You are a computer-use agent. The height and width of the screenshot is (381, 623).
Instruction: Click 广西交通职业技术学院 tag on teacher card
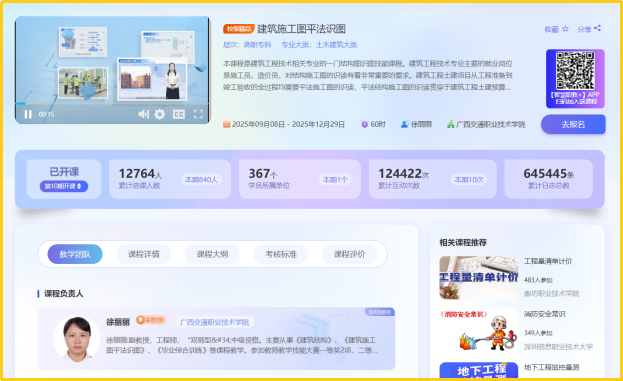(214, 322)
